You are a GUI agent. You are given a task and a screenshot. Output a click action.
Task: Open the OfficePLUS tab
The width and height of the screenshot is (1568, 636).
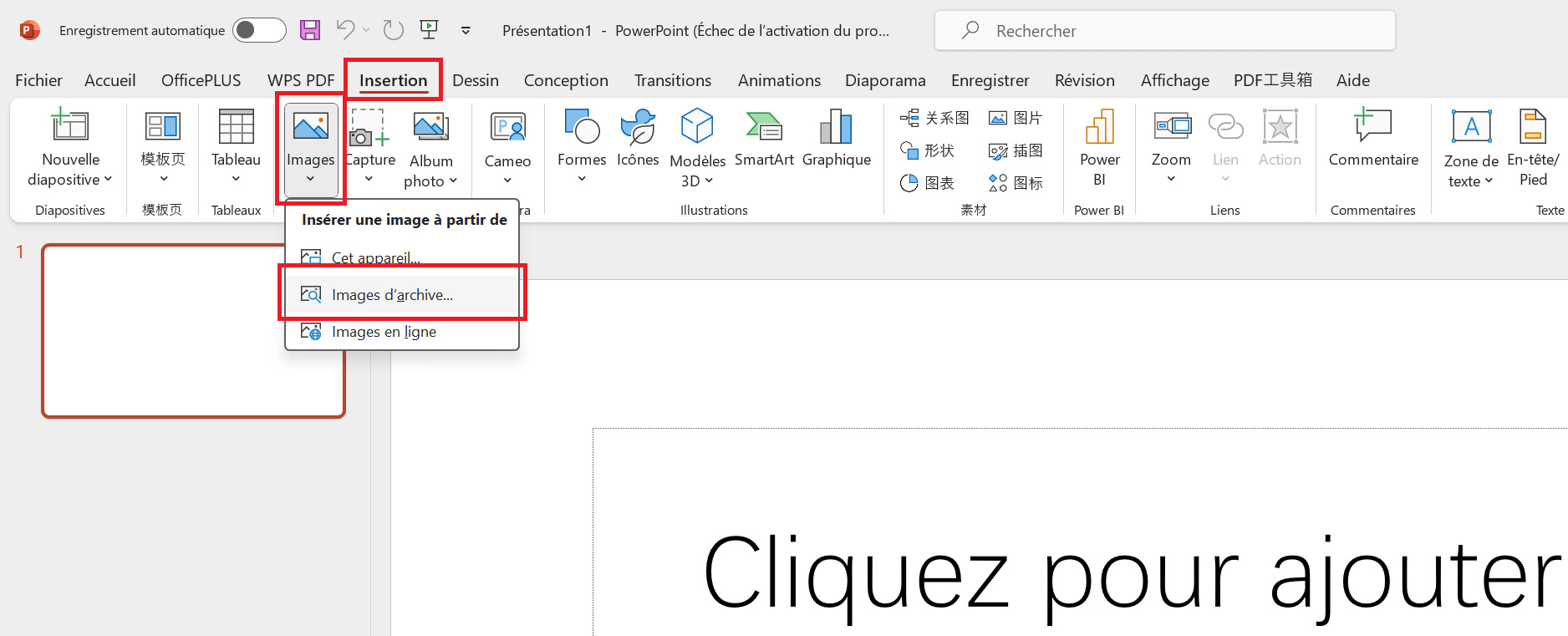[x=201, y=80]
